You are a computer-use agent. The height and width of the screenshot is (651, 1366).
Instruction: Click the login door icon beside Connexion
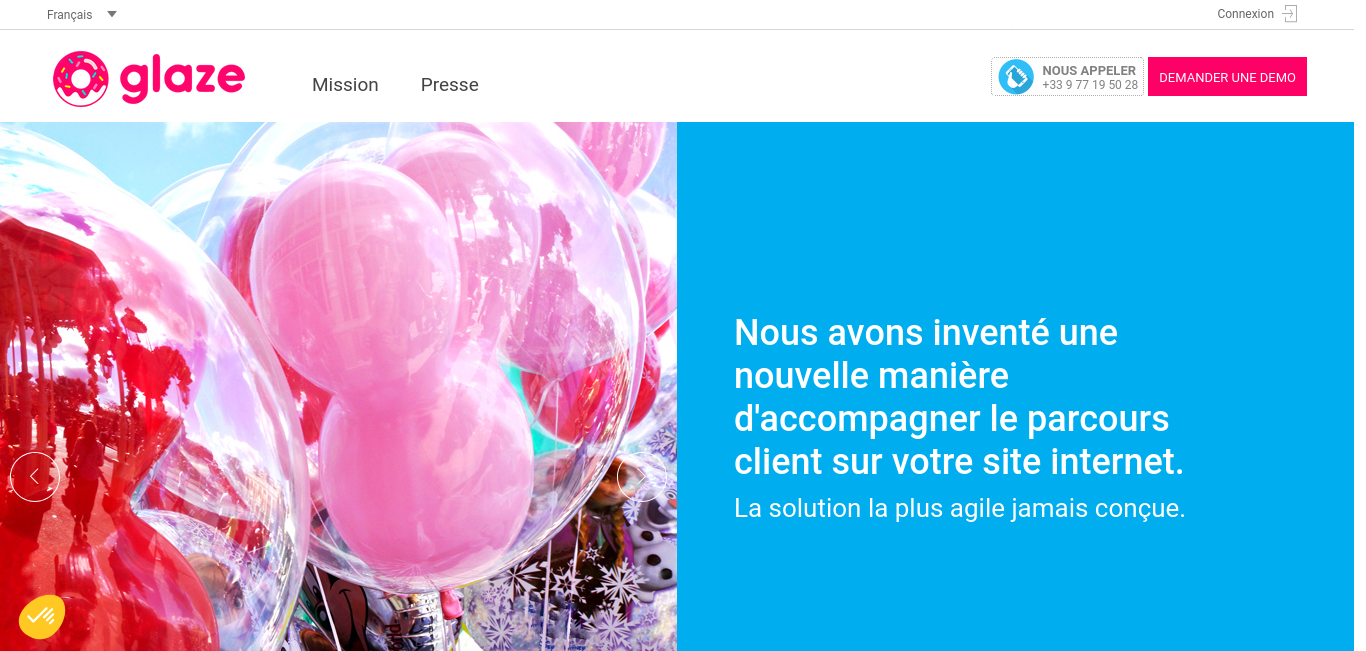[1290, 14]
